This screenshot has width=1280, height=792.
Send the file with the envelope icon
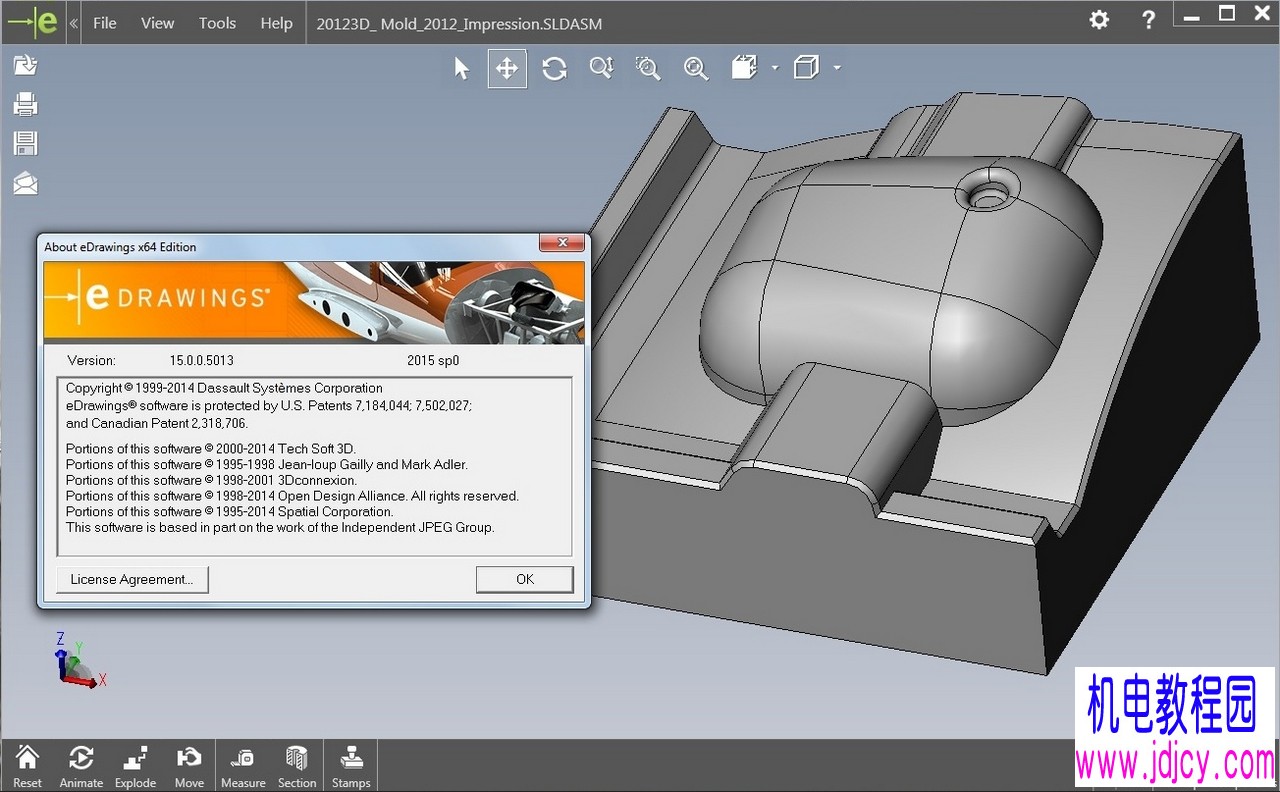25,183
